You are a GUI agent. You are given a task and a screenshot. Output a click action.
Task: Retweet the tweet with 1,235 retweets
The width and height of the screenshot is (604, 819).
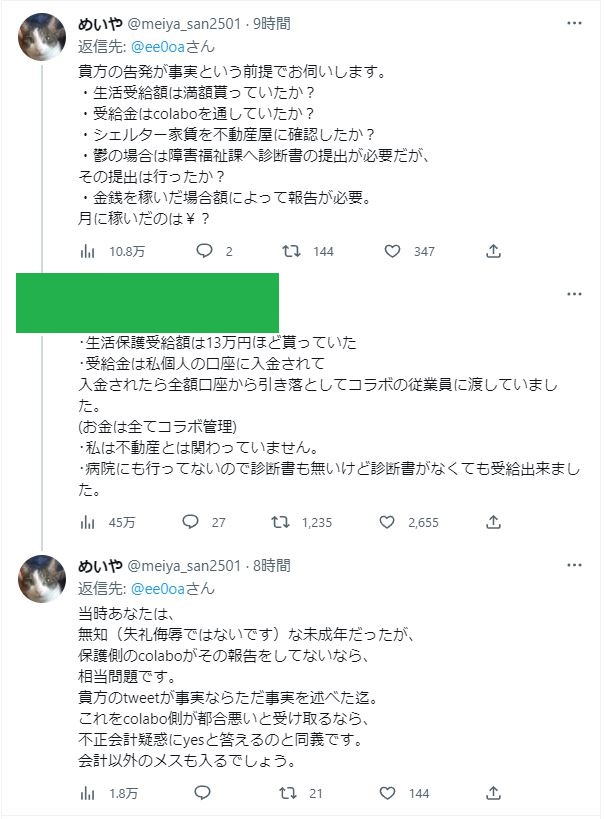pos(281,521)
